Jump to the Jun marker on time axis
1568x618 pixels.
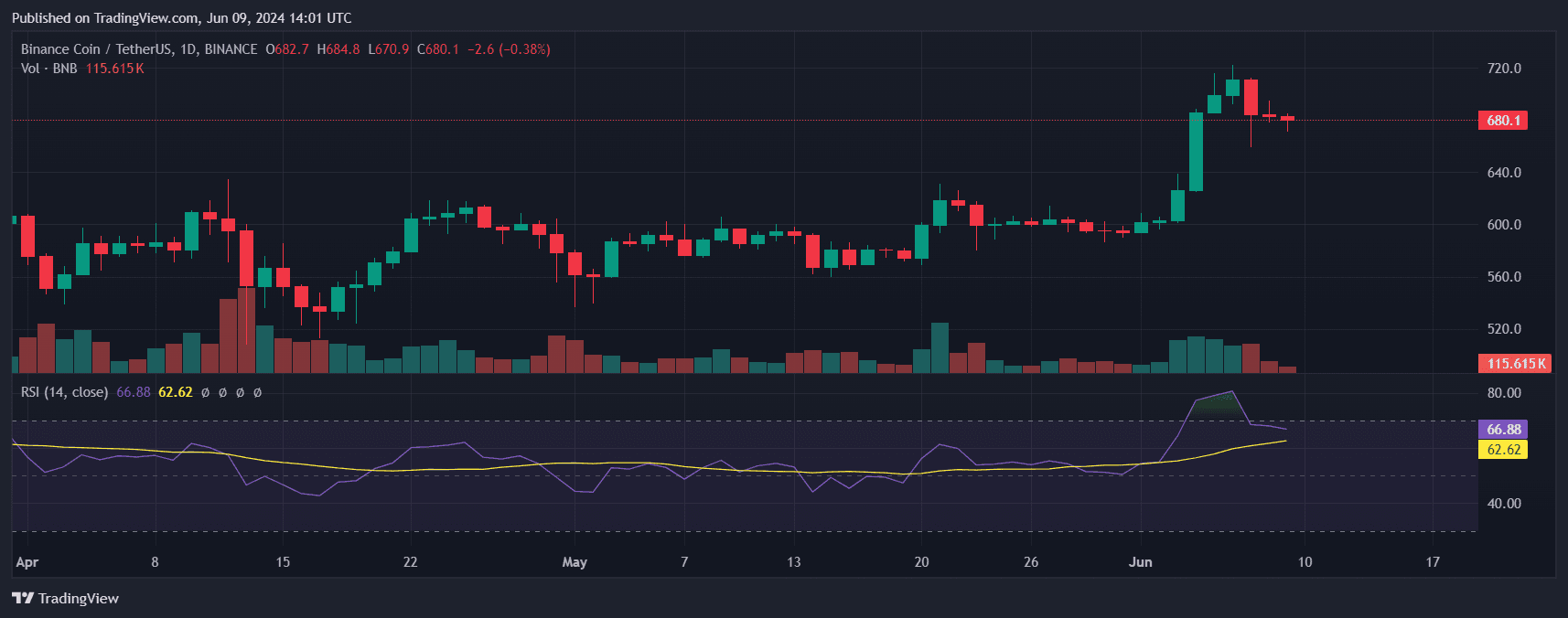[1140, 562]
